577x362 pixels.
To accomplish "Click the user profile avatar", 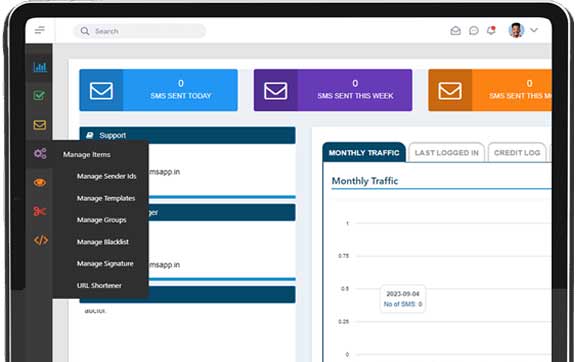I will pyautogui.click(x=516, y=30).
